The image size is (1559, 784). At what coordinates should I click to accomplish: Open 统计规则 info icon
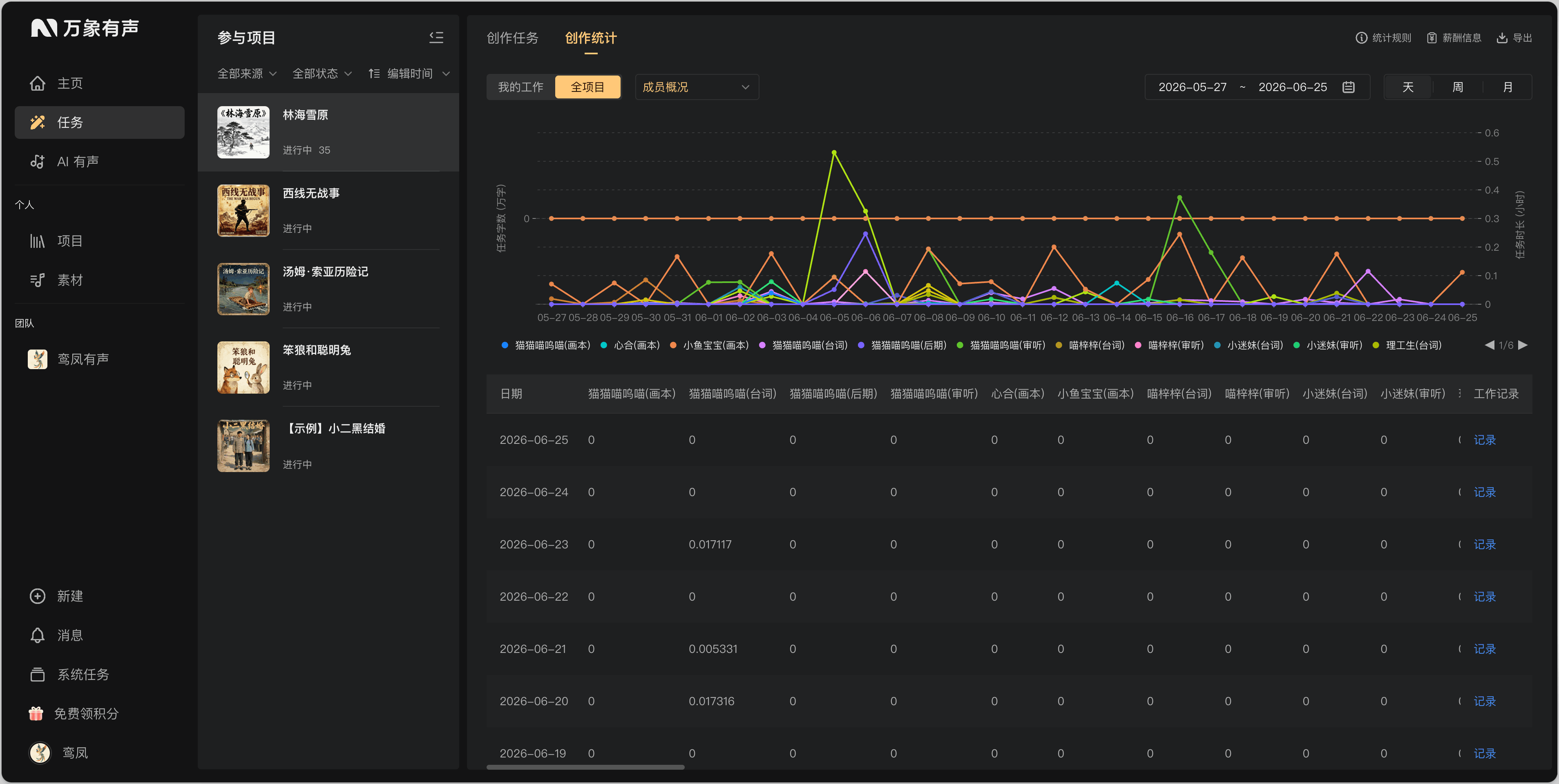click(x=1361, y=38)
